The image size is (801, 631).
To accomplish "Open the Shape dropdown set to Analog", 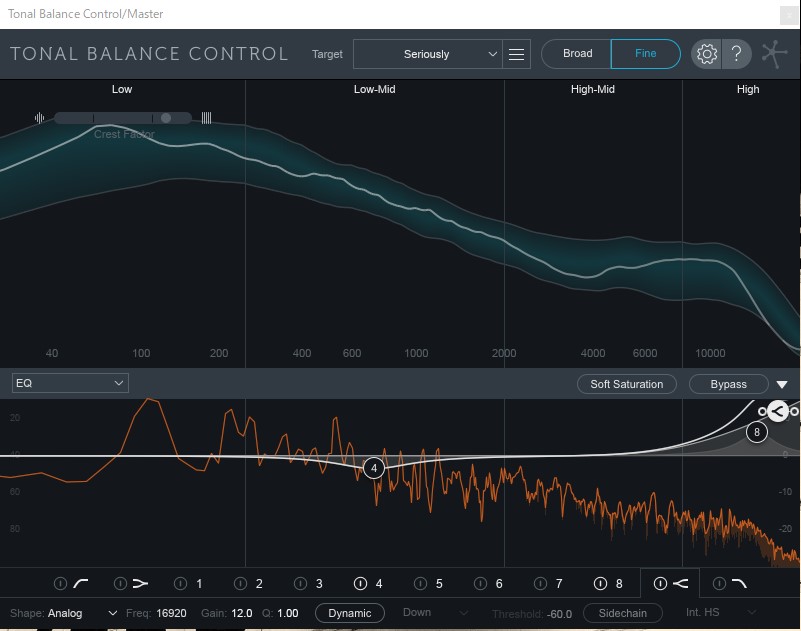I will click(x=83, y=613).
